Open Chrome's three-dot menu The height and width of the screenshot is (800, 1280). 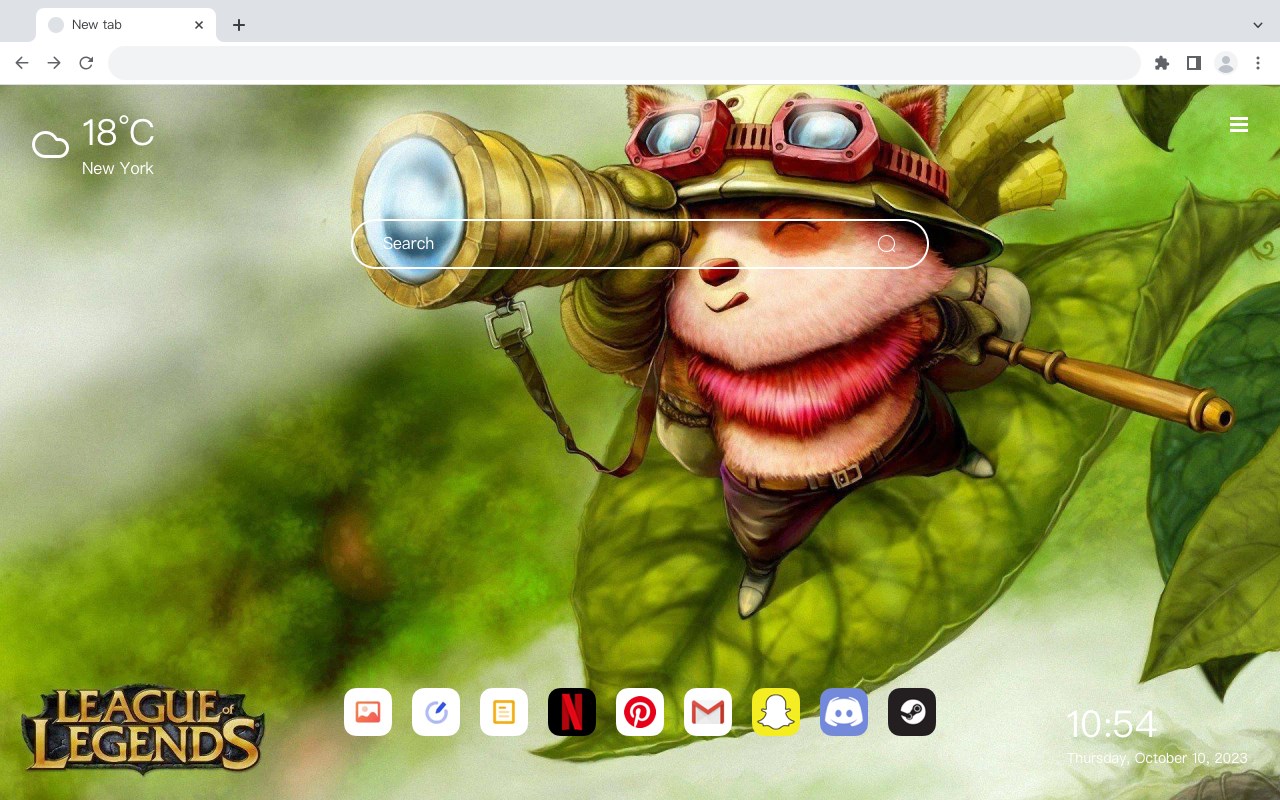(1258, 63)
